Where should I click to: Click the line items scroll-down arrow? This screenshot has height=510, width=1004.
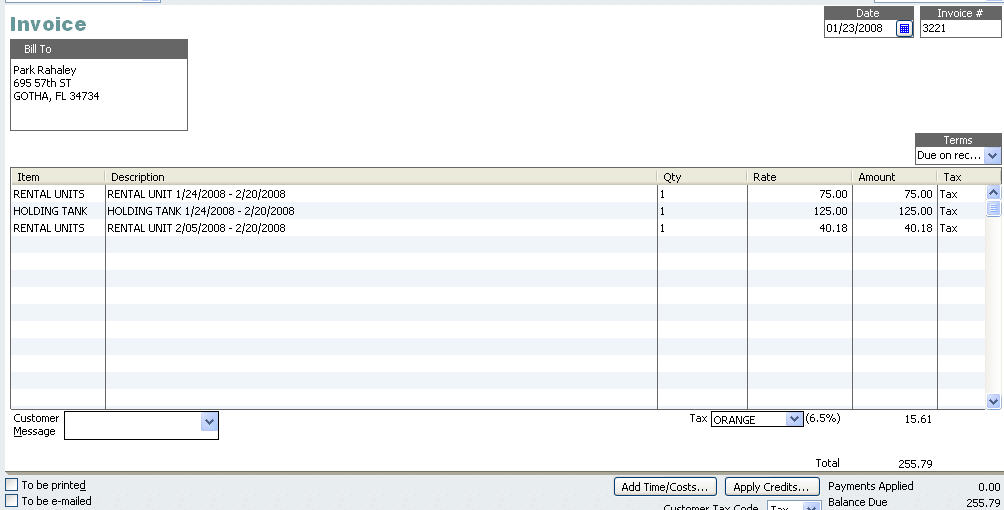[x=993, y=401]
